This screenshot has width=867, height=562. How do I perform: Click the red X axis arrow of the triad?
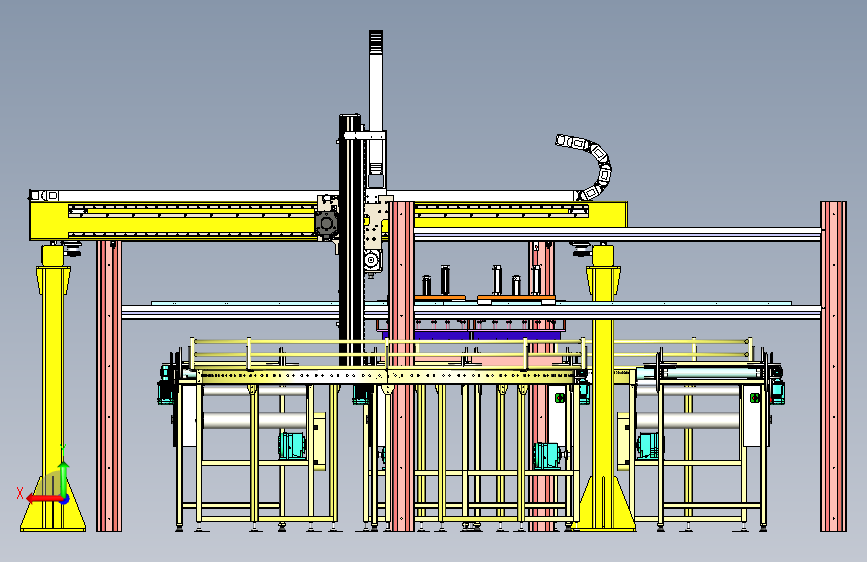[x=43, y=499]
